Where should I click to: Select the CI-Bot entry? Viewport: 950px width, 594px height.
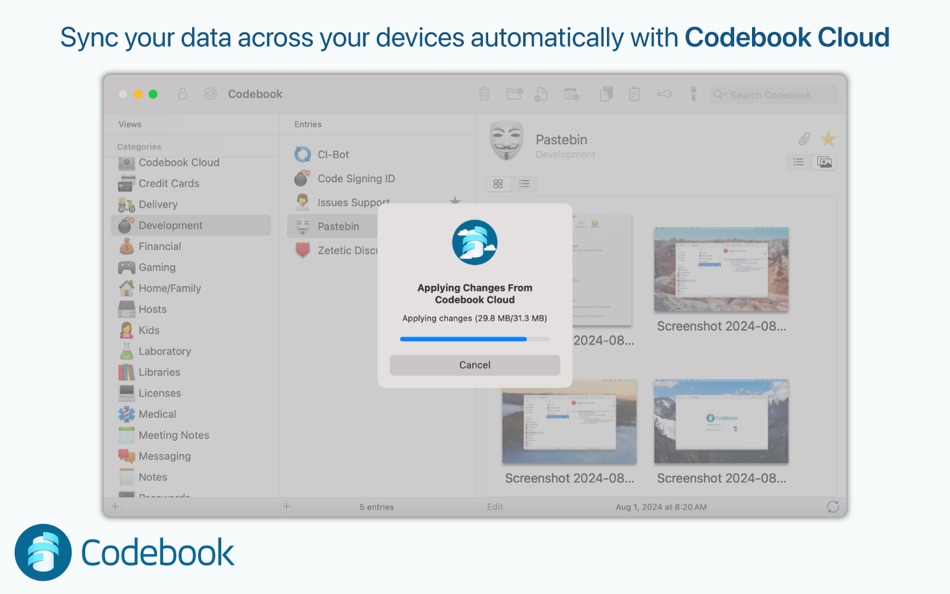click(x=378, y=155)
